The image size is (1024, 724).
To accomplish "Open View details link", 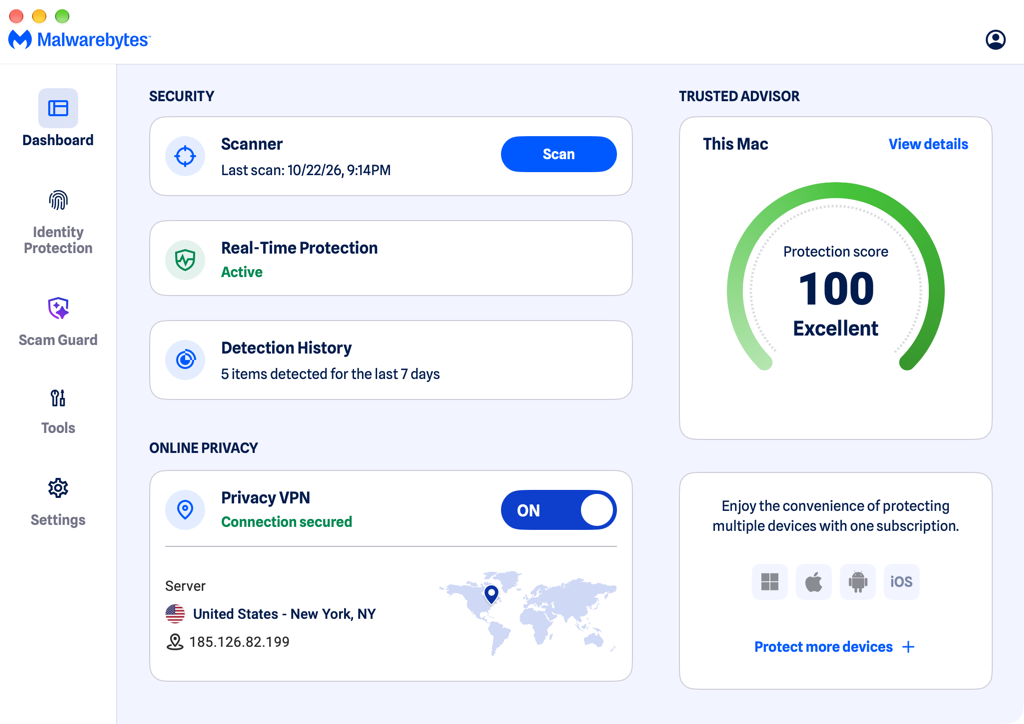I will (x=928, y=144).
